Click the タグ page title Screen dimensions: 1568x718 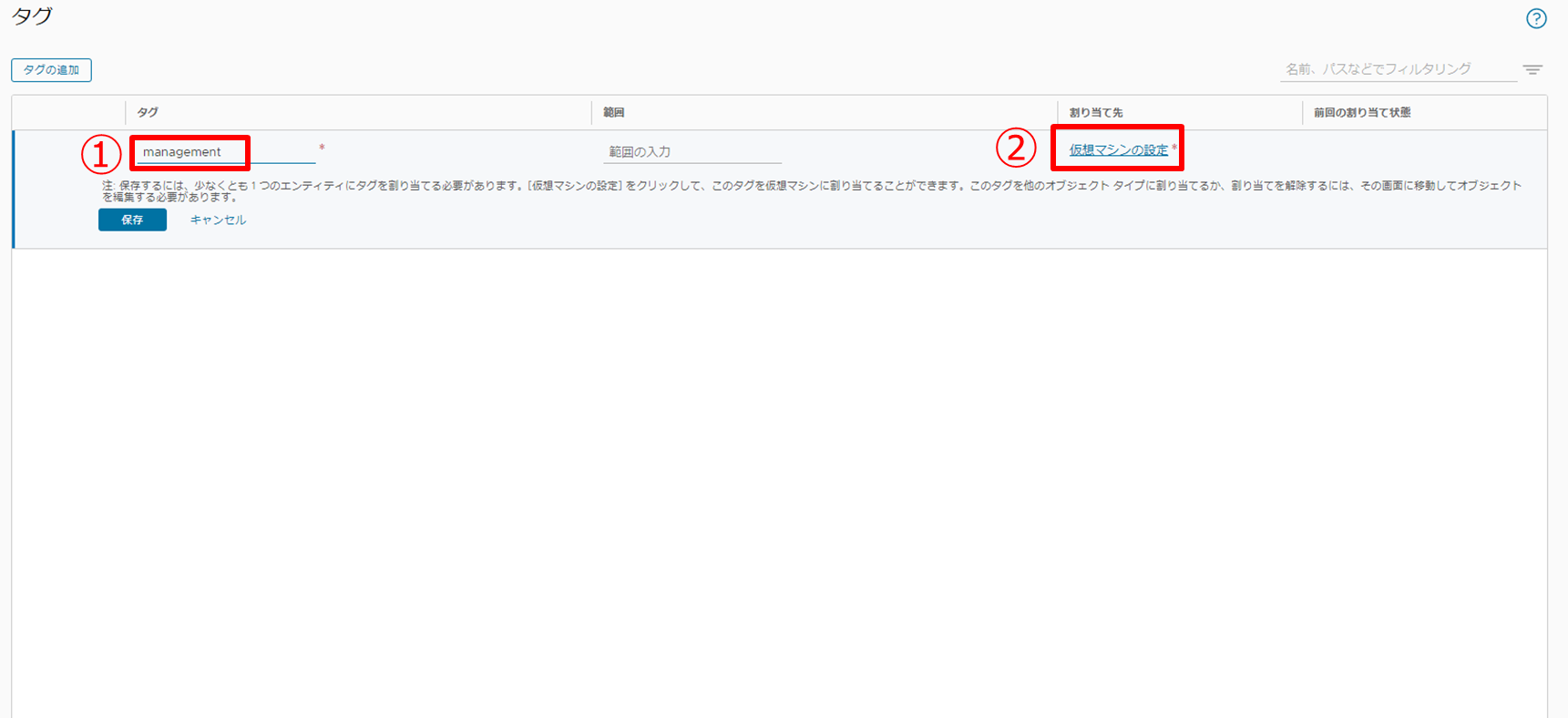[x=32, y=16]
